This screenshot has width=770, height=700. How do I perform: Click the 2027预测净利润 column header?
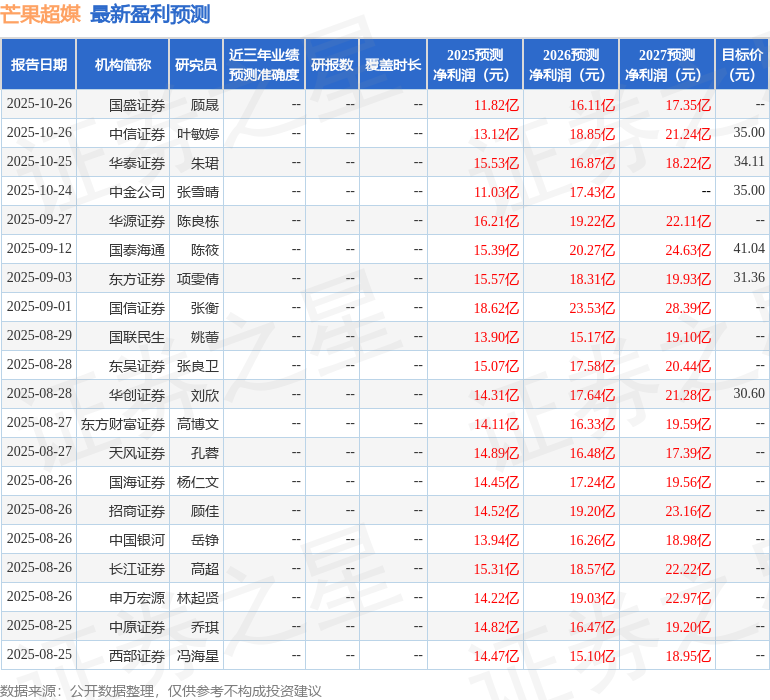(x=667, y=65)
